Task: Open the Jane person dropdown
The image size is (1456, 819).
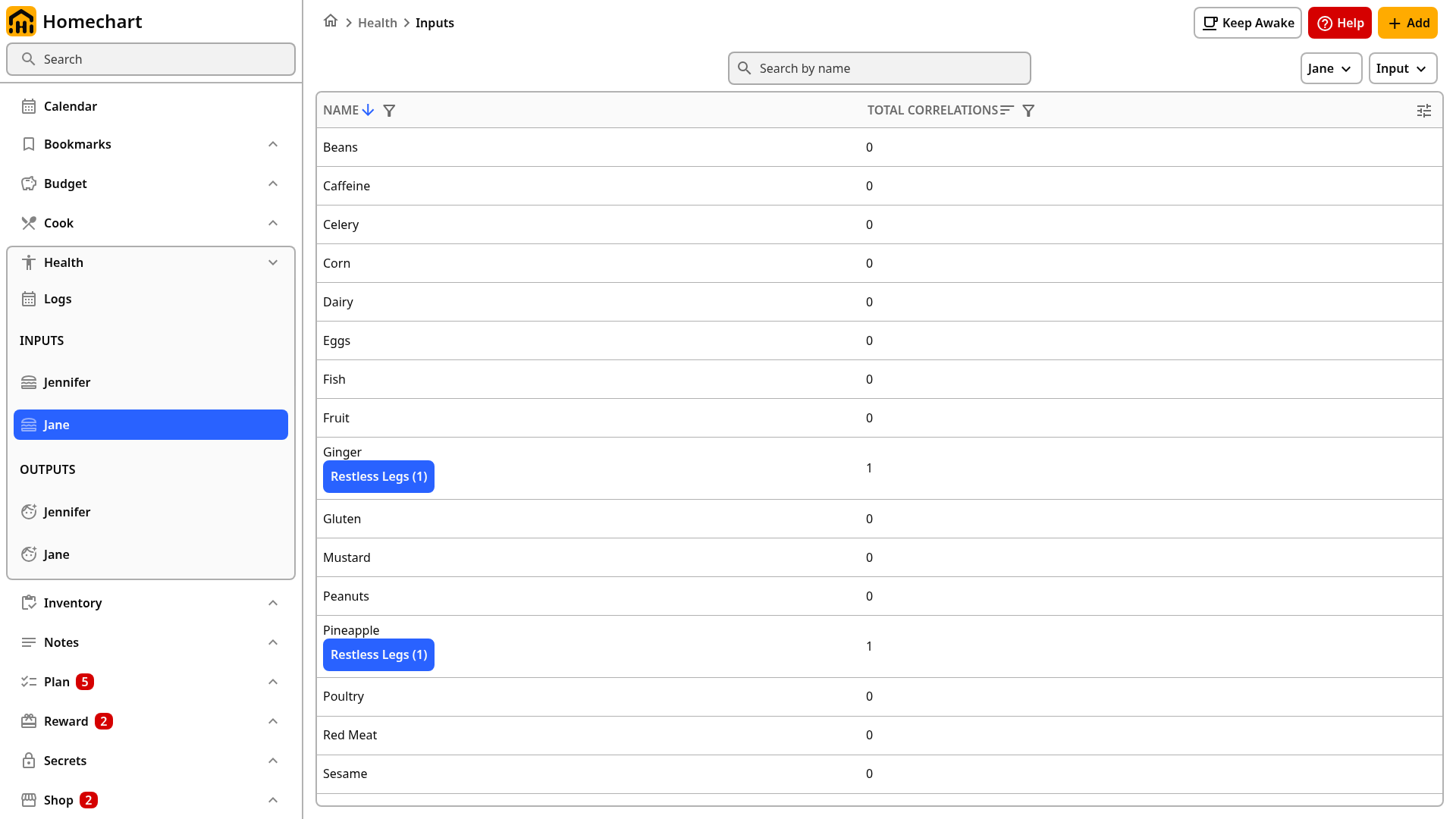Action: coord(1331,68)
